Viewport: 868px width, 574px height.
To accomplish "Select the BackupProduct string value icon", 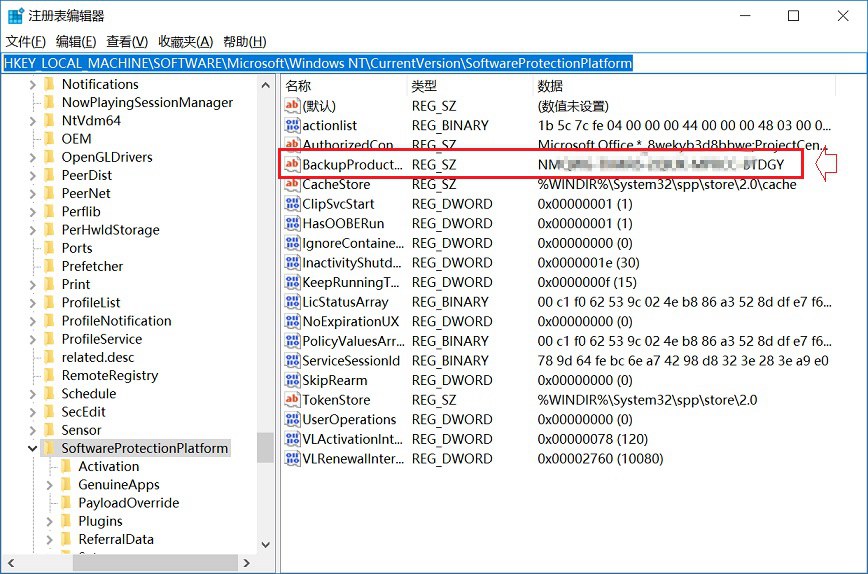I will 292,164.
